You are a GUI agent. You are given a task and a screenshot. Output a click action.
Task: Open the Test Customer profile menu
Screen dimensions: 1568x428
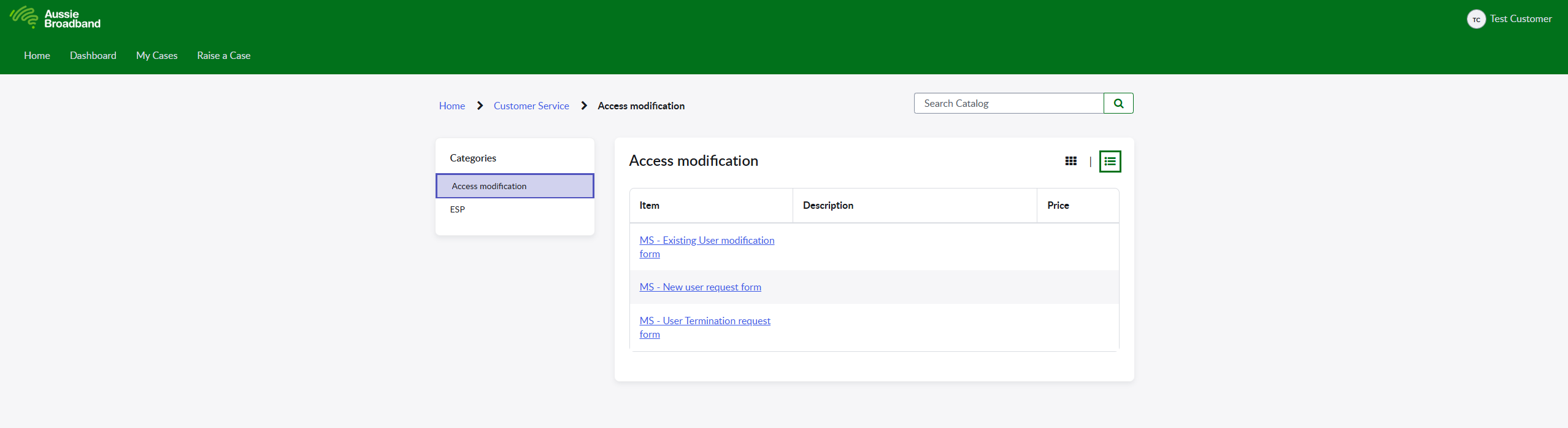(x=1520, y=19)
